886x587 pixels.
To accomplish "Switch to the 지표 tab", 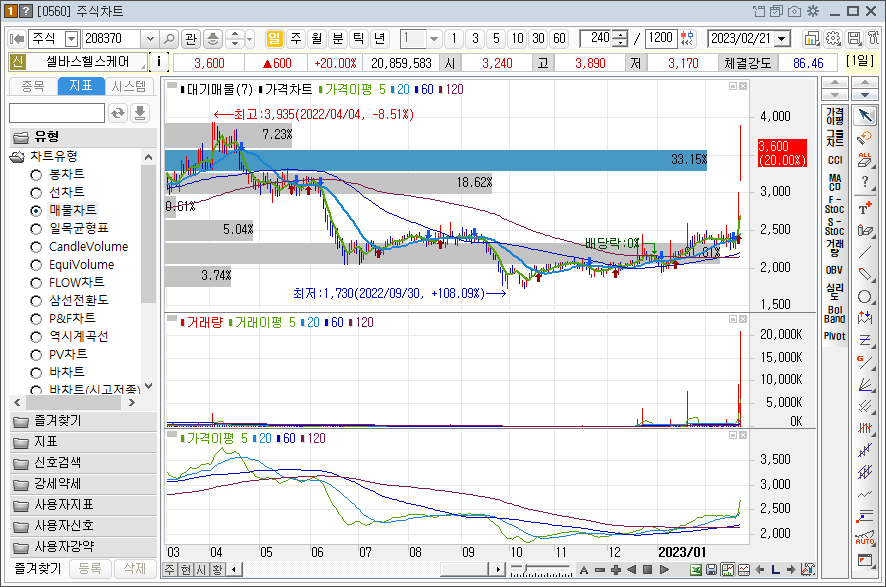I will (81, 86).
